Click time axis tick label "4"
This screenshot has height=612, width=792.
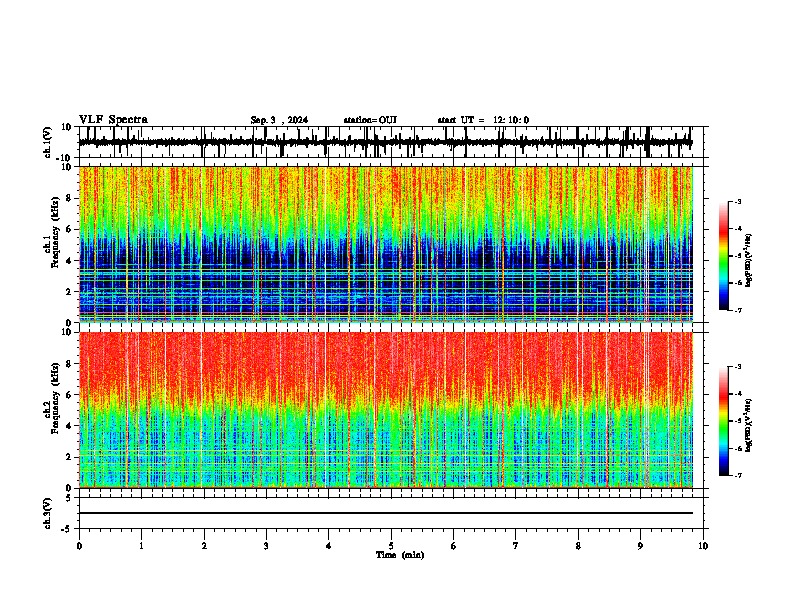coord(328,546)
